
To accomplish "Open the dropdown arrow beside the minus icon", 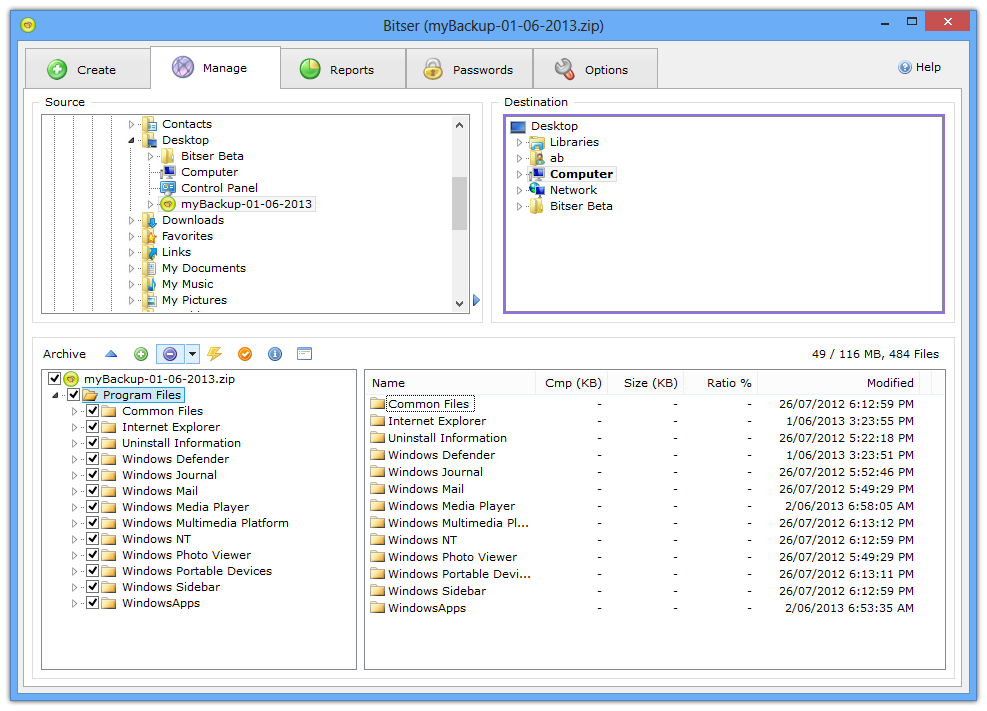I will [193, 354].
